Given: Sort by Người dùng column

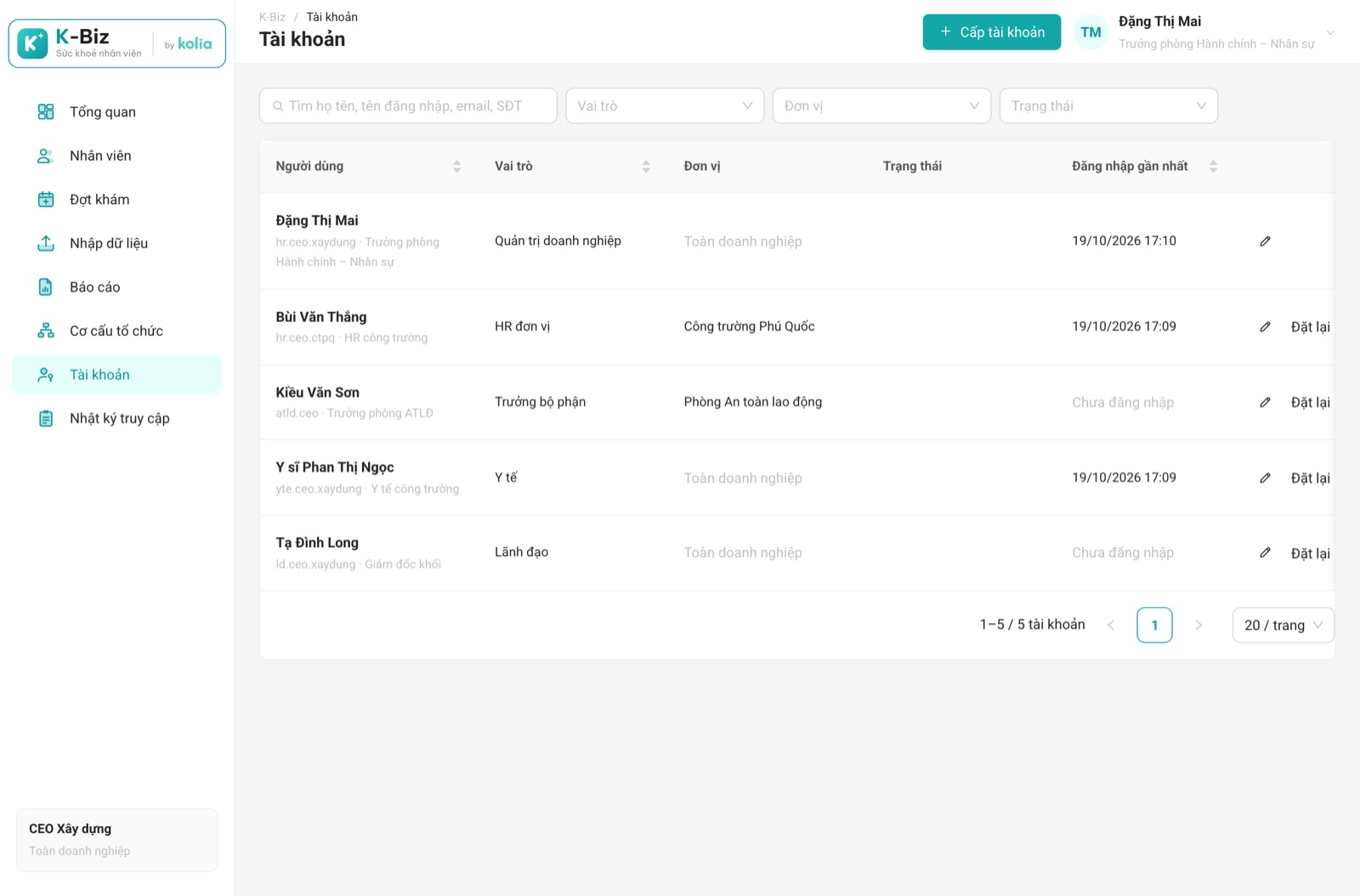Looking at the screenshot, I should point(456,167).
